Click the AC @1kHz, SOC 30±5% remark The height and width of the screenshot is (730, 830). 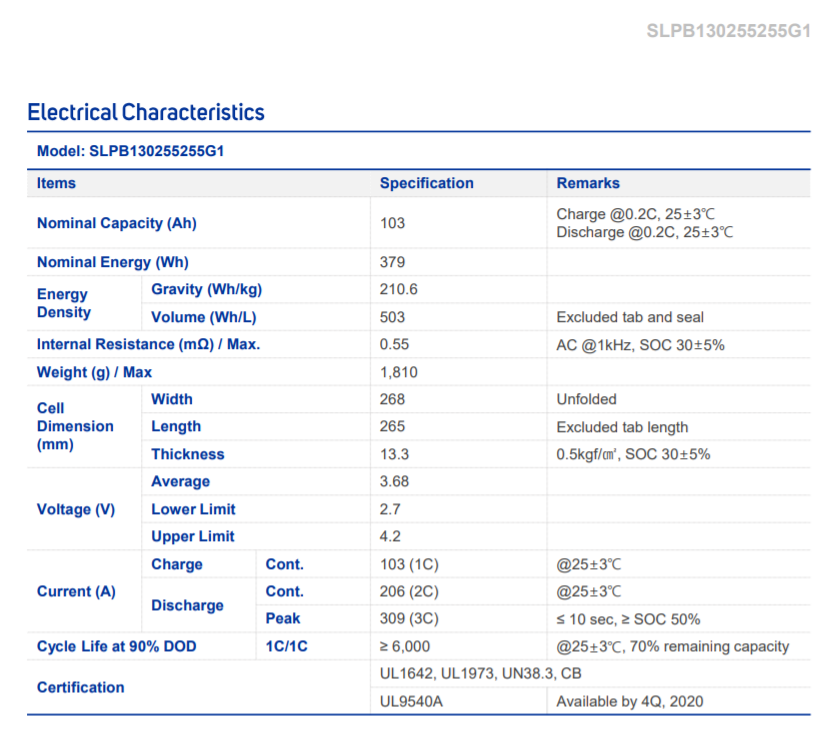640,344
